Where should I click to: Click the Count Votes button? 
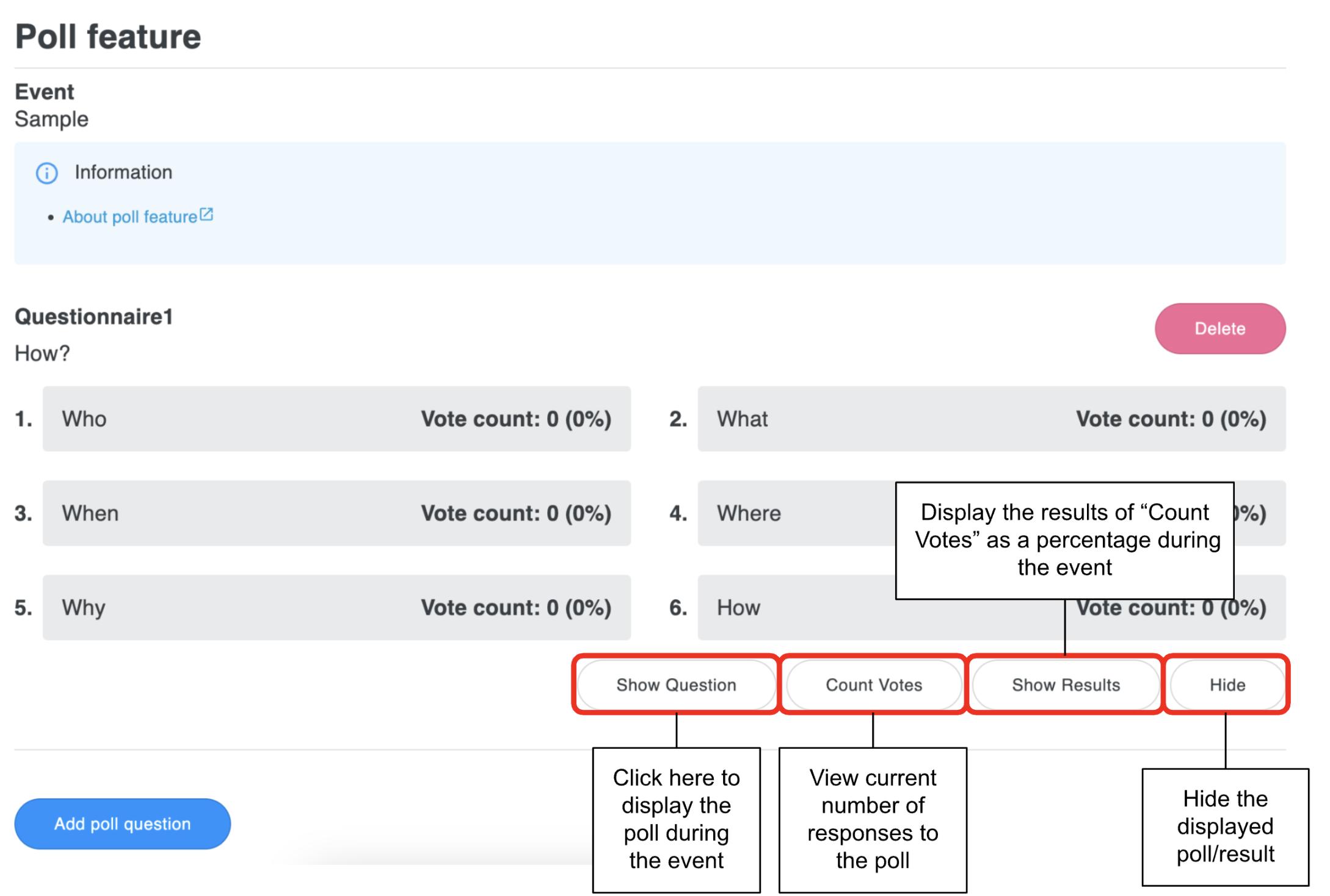pos(873,685)
